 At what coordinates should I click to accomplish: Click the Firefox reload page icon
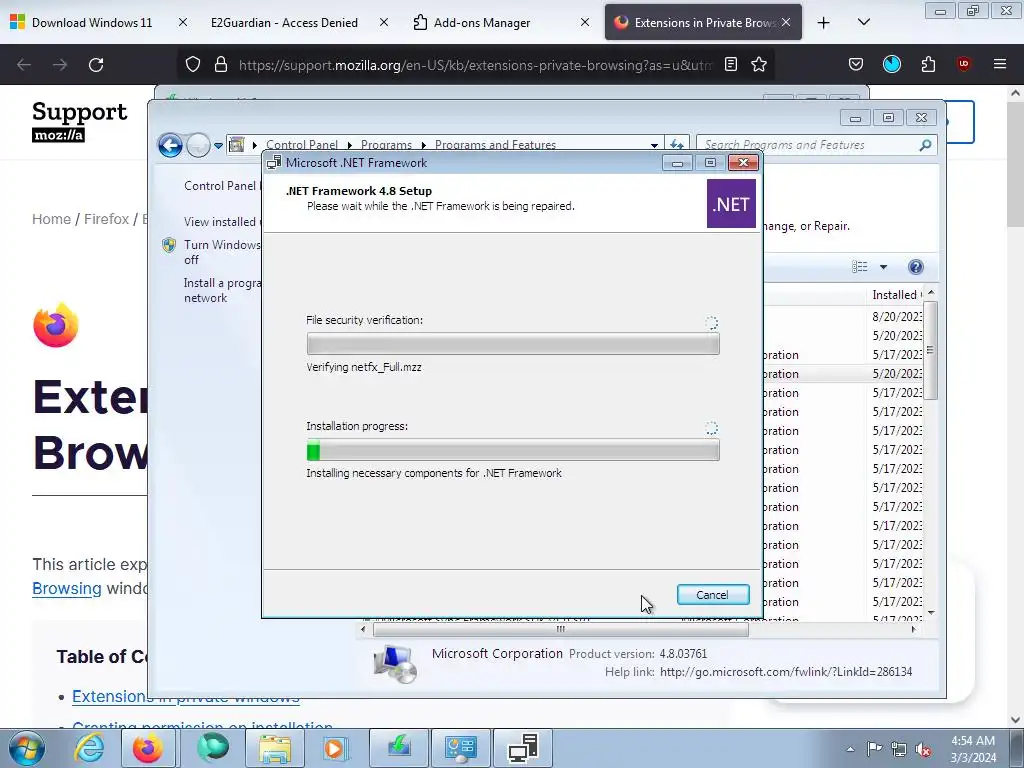coord(96,65)
